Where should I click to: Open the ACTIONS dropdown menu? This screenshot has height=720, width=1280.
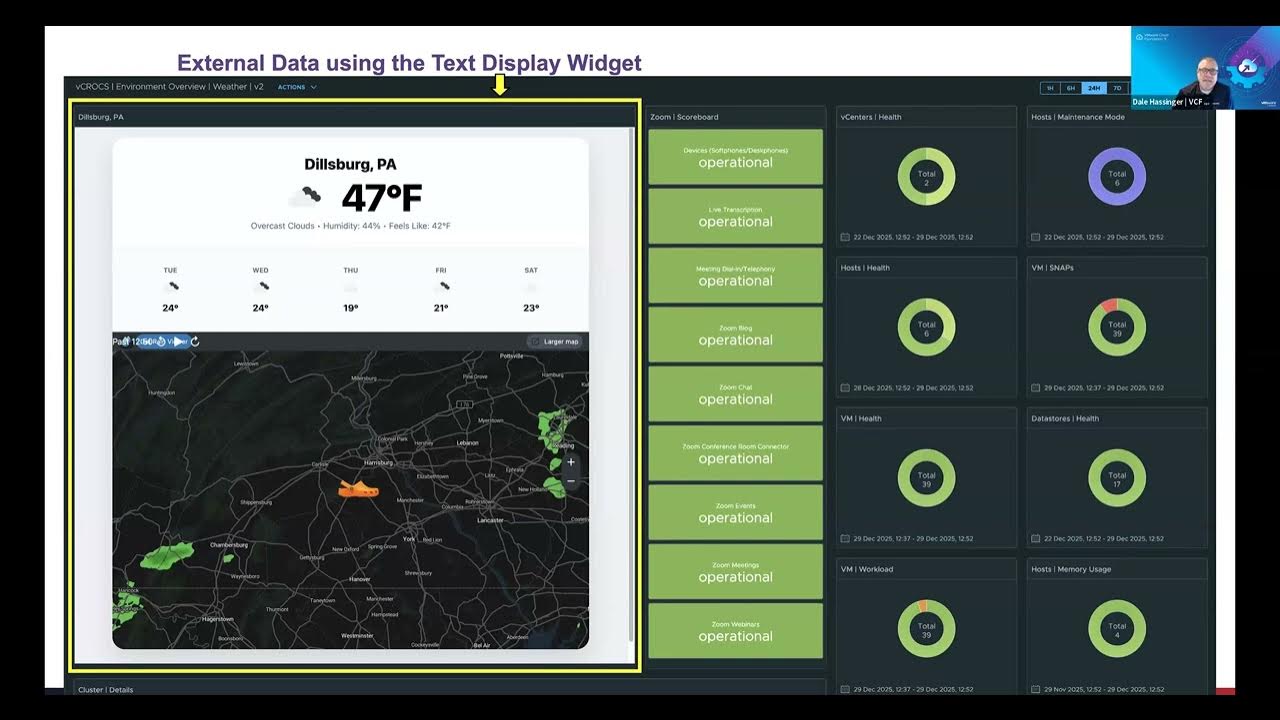(x=296, y=87)
